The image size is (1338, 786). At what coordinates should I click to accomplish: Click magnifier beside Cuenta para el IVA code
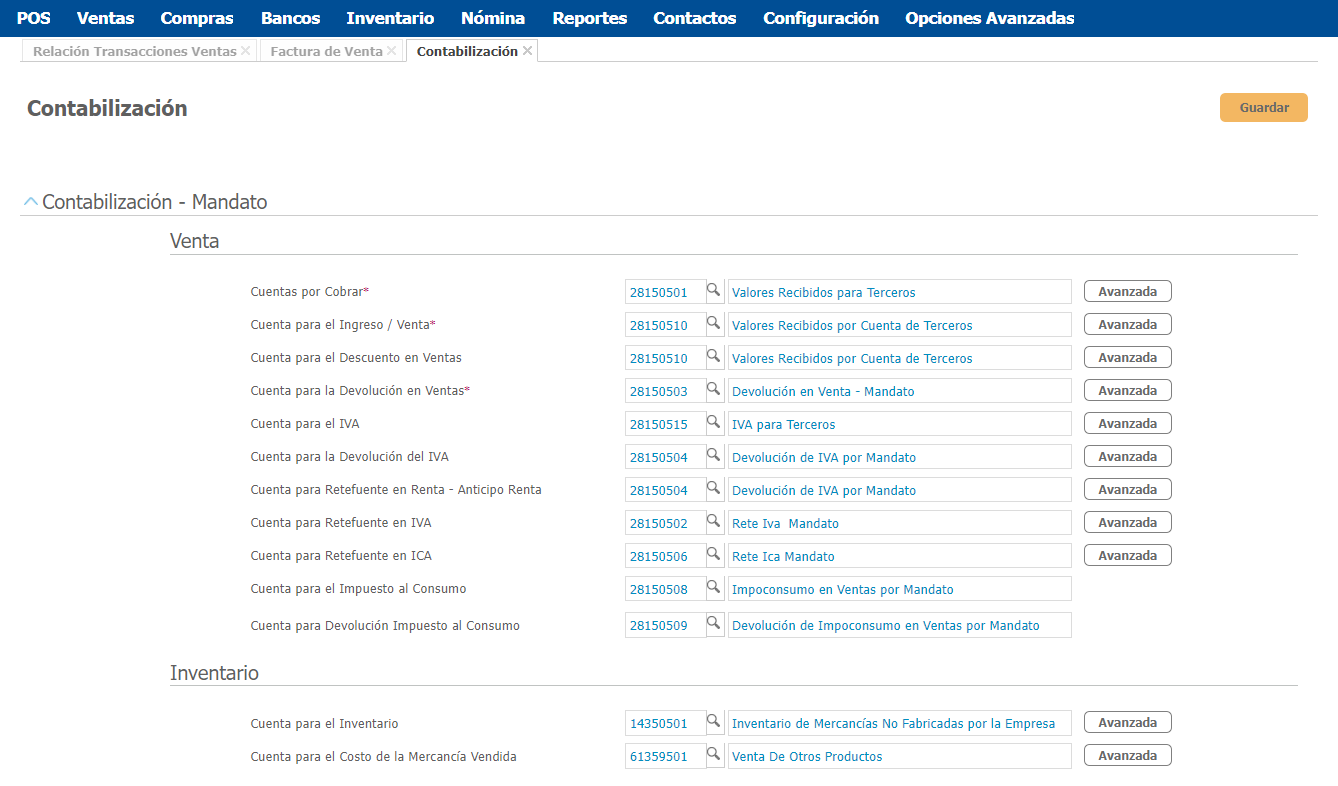(714, 423)
